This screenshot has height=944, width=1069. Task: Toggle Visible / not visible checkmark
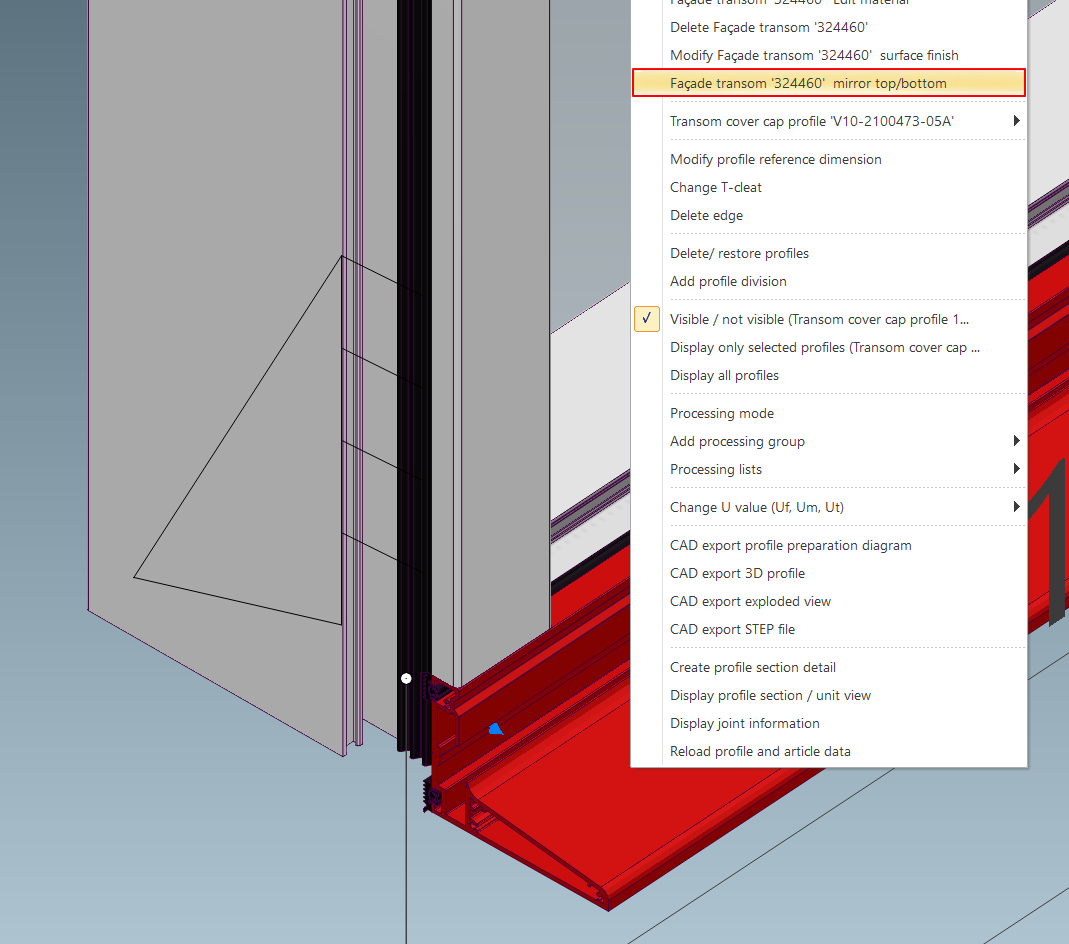point(647,319)
